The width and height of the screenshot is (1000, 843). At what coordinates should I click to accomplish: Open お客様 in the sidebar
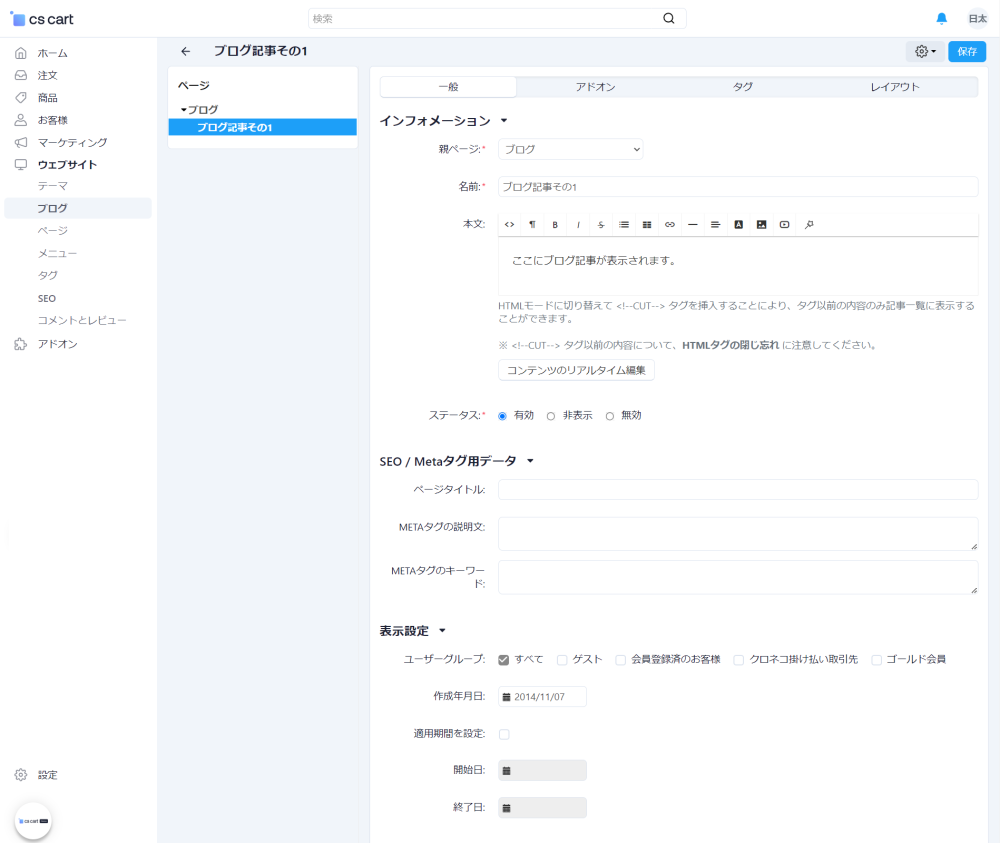click(52, 120)
